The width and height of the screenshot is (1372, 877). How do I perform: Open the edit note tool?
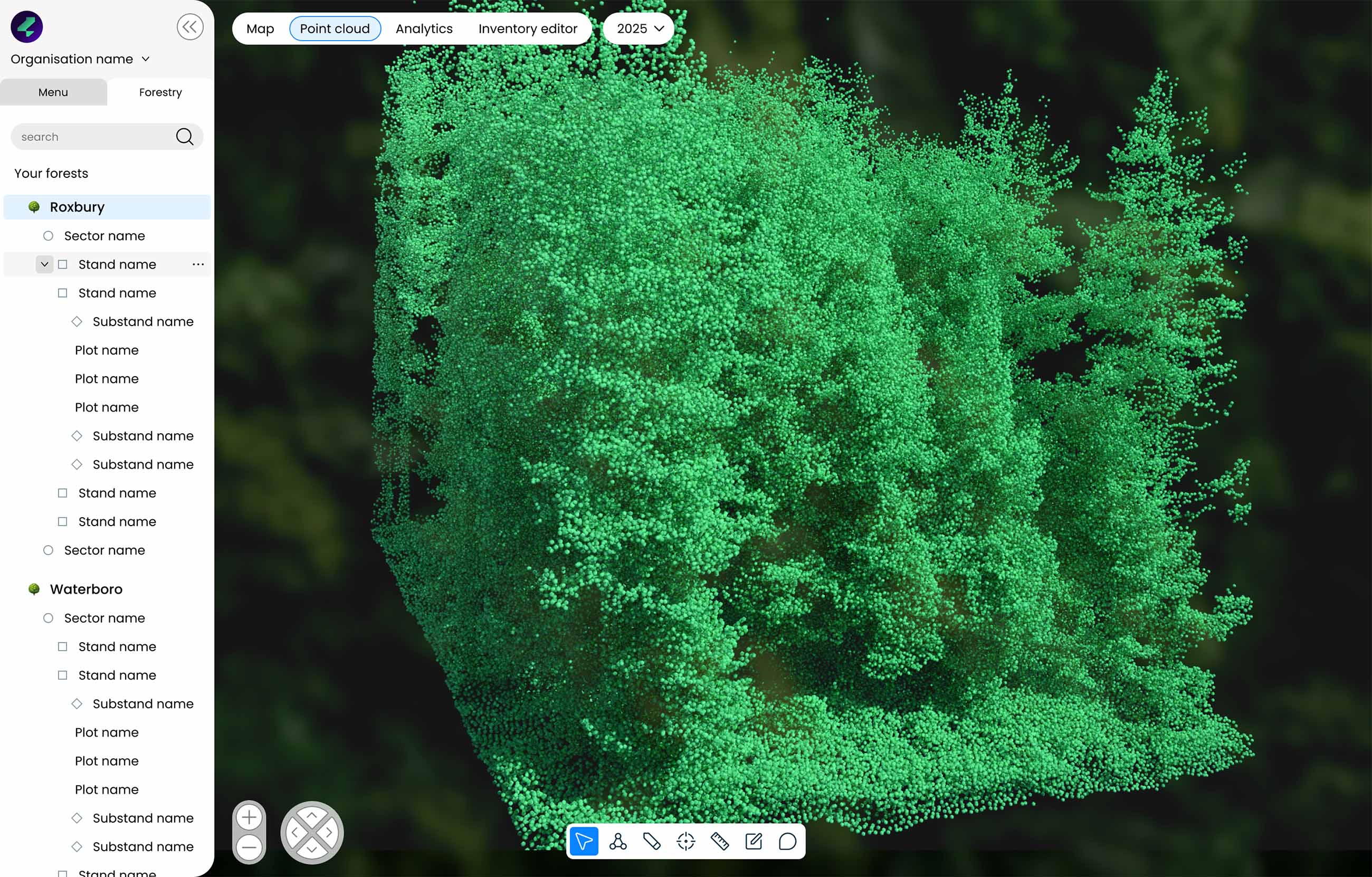tap(753, 841)
